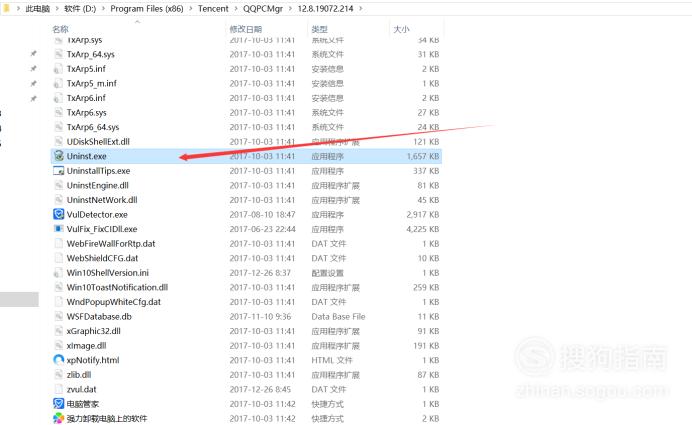This screenshot has height=425, width=692.
Task: Click date 2017-12-26 8:37
Action: pos(260,273)
